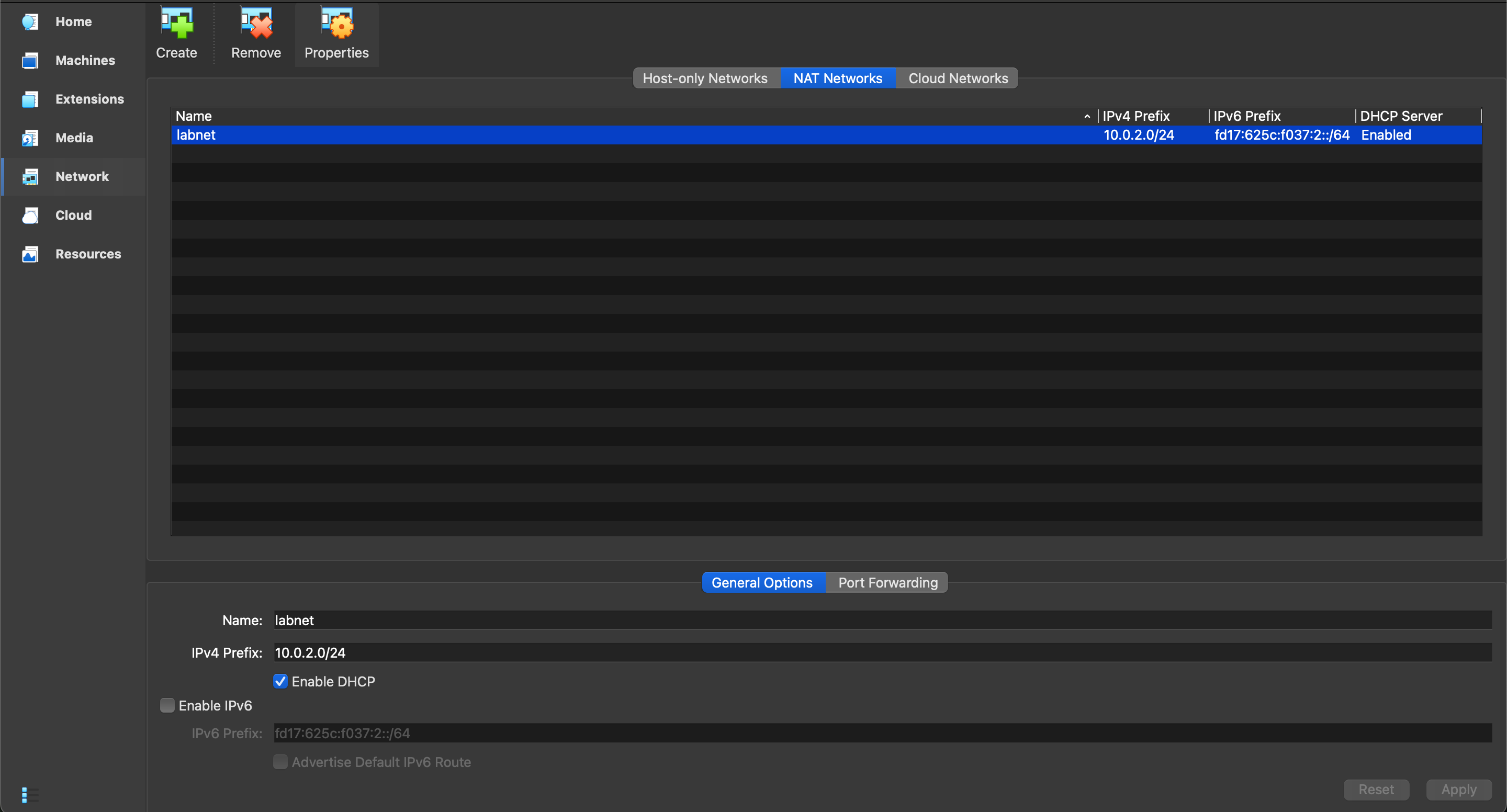Screen dimensions: 1507x812
Task: Toggle the Name column sort order
Action: 194,116
